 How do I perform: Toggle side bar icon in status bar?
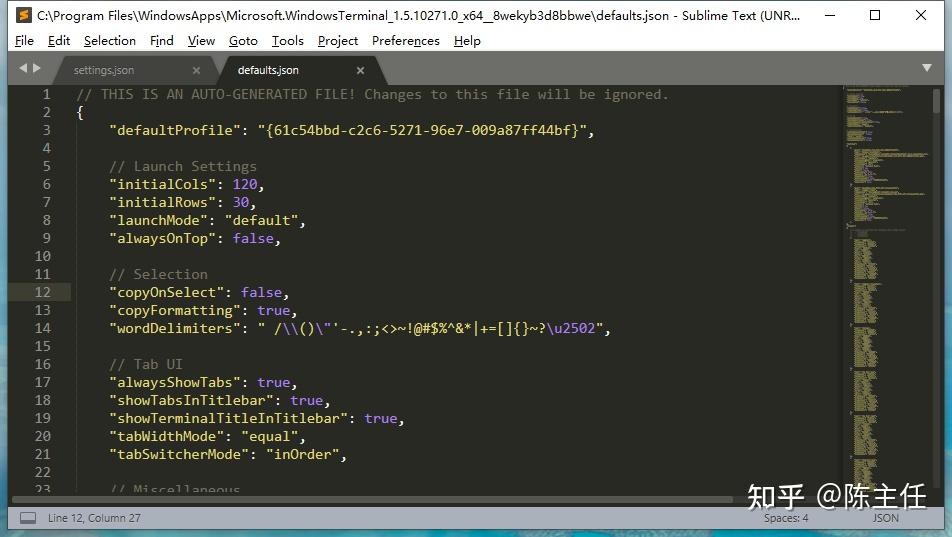[x=28, y=518]
